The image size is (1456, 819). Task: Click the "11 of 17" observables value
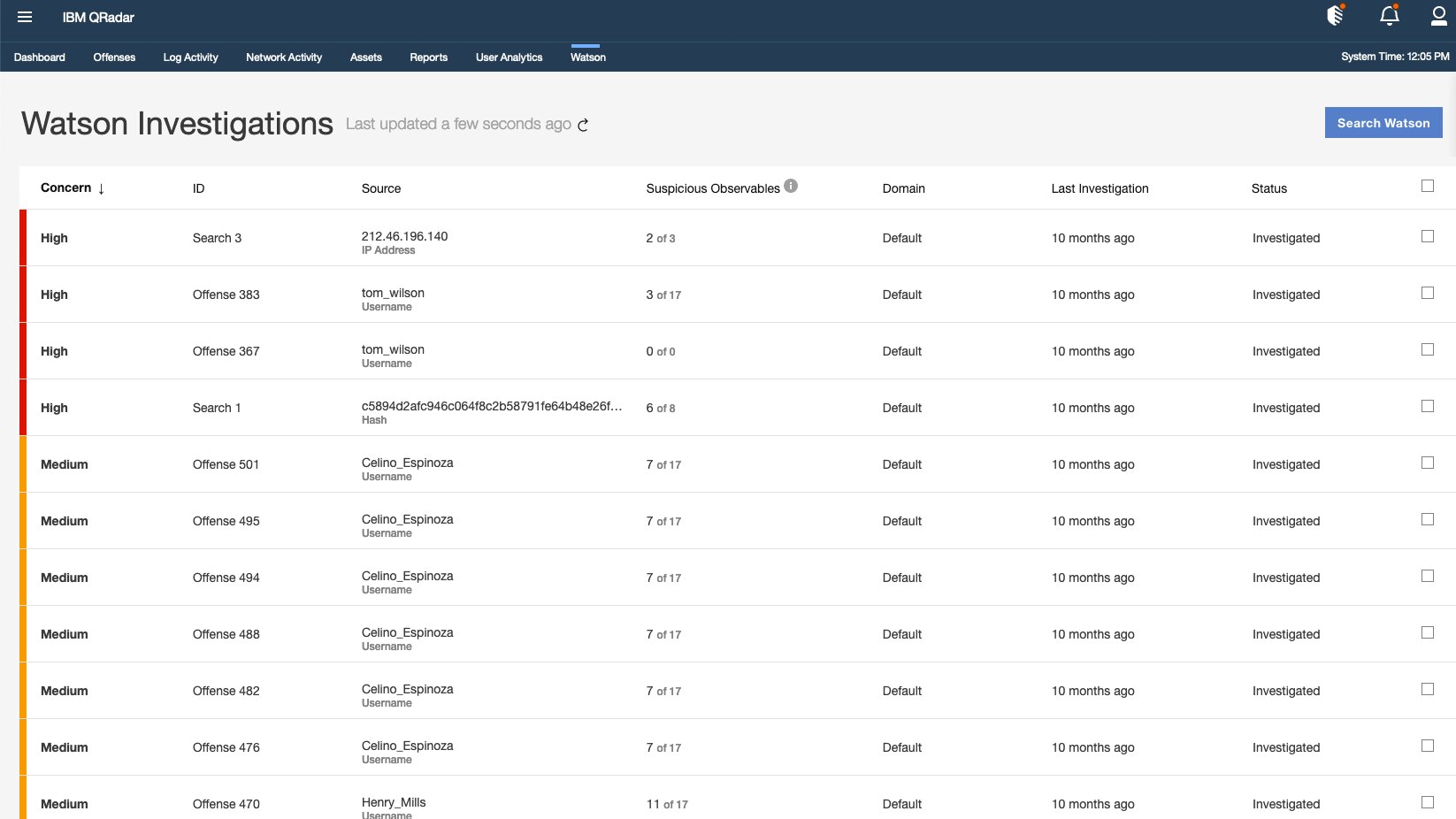pyautogui.click(x=667, y=804)
